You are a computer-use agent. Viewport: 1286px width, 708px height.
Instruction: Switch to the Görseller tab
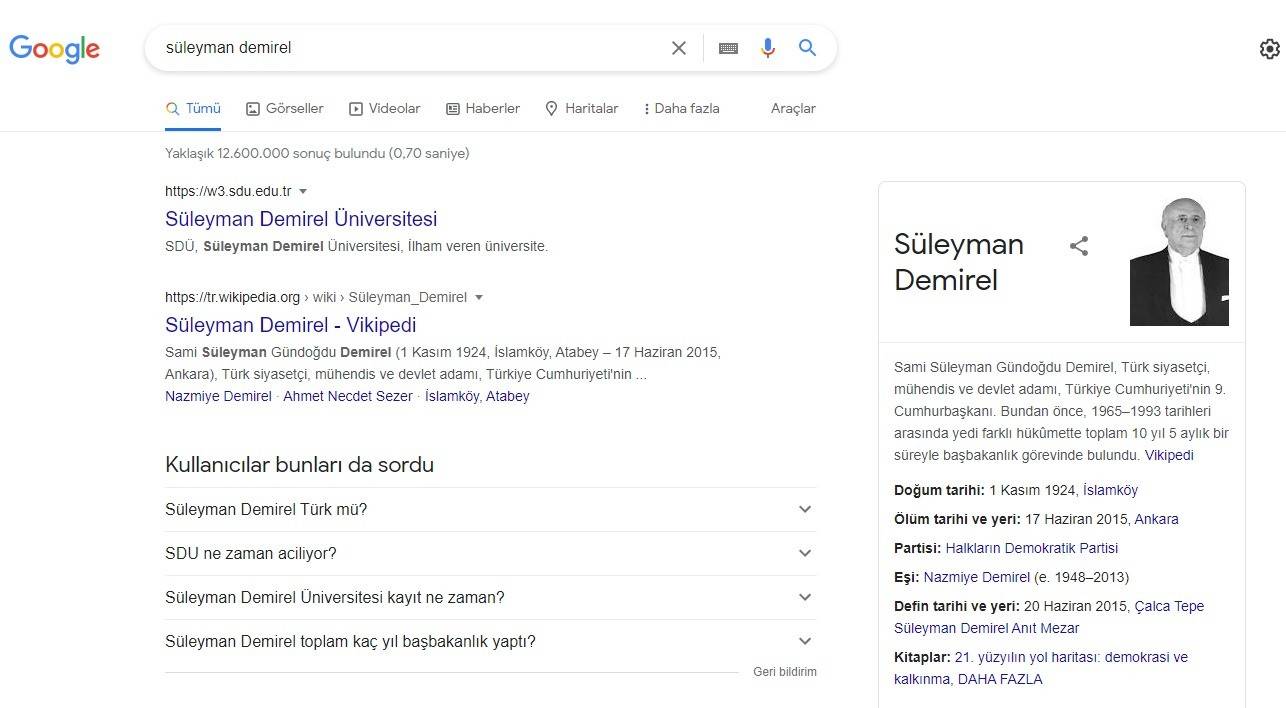[285, 108]
